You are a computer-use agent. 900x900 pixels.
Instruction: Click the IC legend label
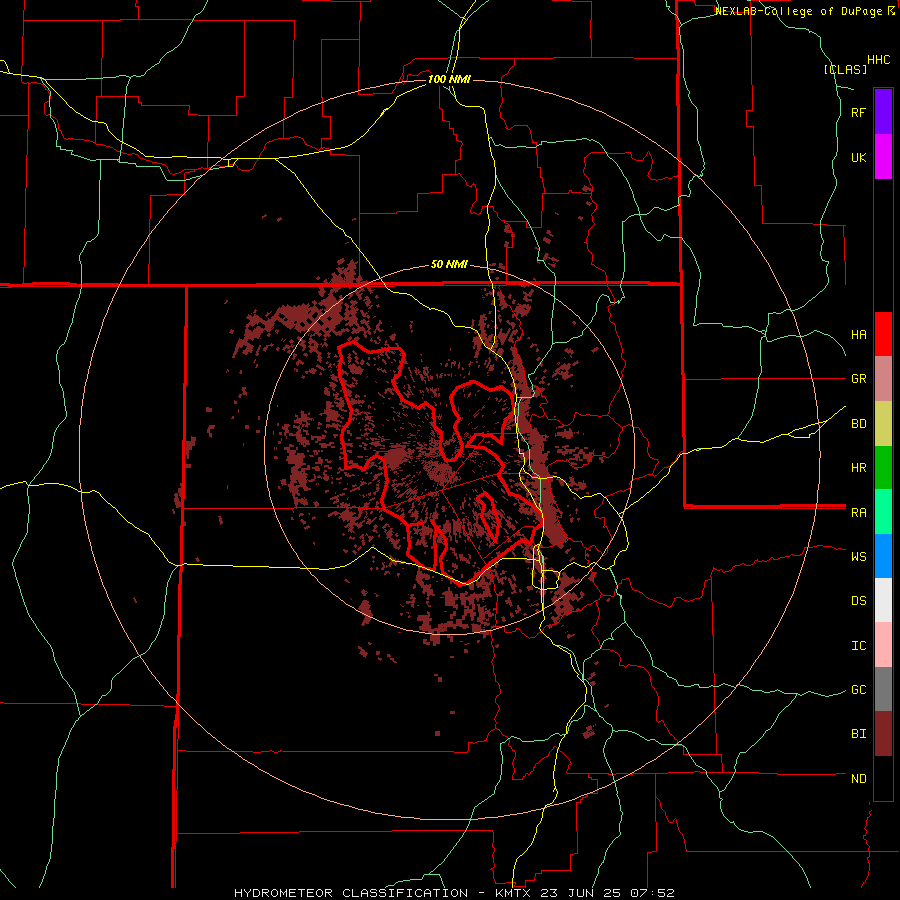[858, 646]
